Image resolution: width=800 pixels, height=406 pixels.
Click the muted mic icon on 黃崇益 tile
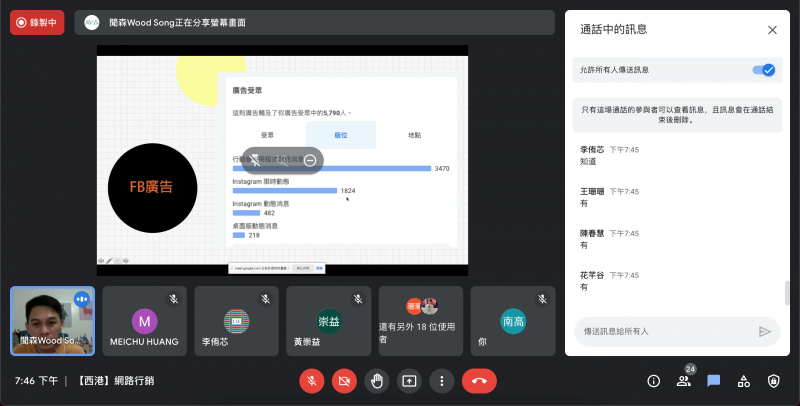[x=358, y=299]
